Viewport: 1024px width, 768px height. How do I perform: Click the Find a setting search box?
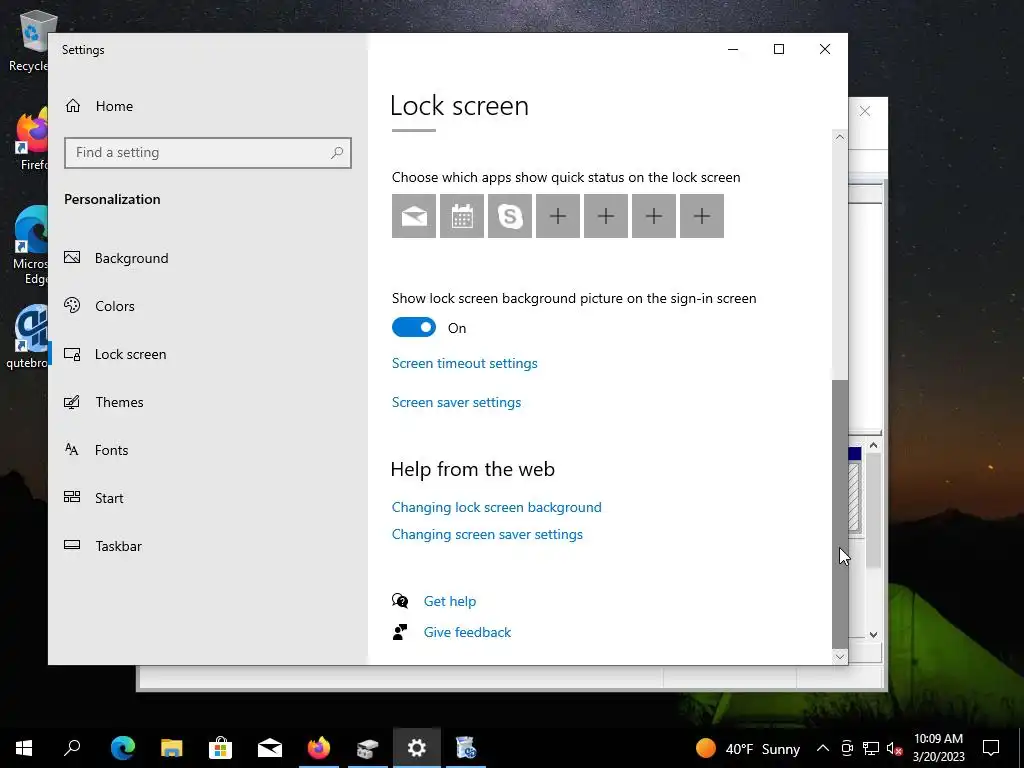point(208,153)
